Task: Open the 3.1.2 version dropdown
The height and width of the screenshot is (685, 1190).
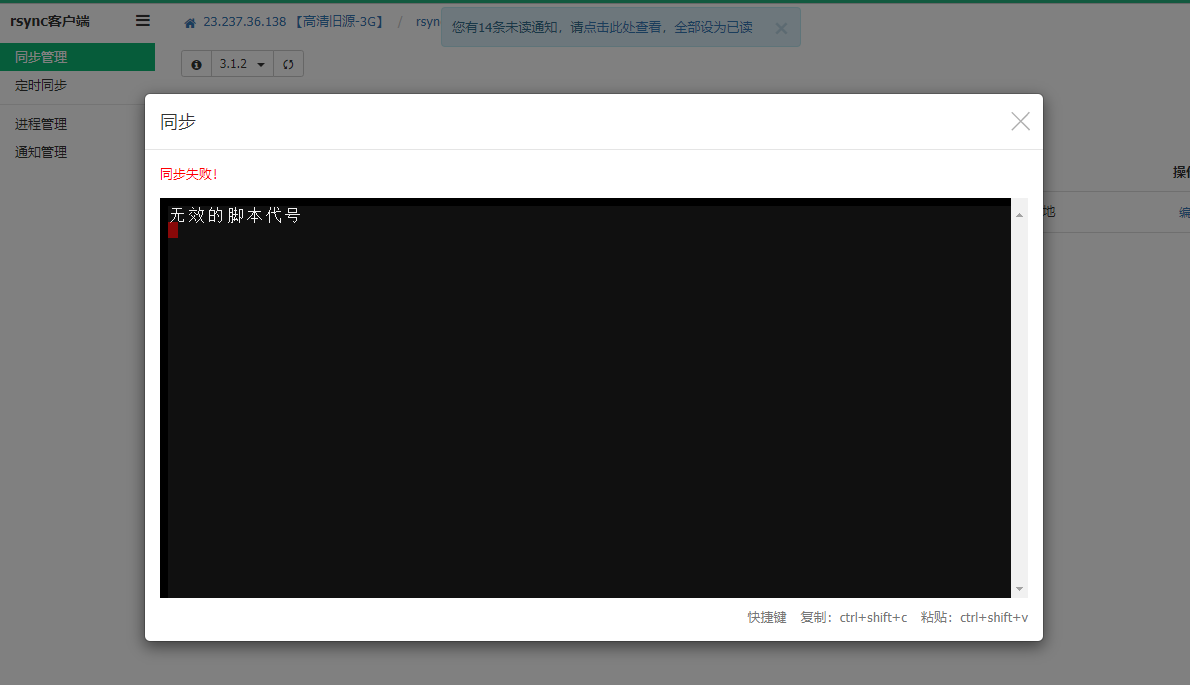Action: click(x=243, y=64)
